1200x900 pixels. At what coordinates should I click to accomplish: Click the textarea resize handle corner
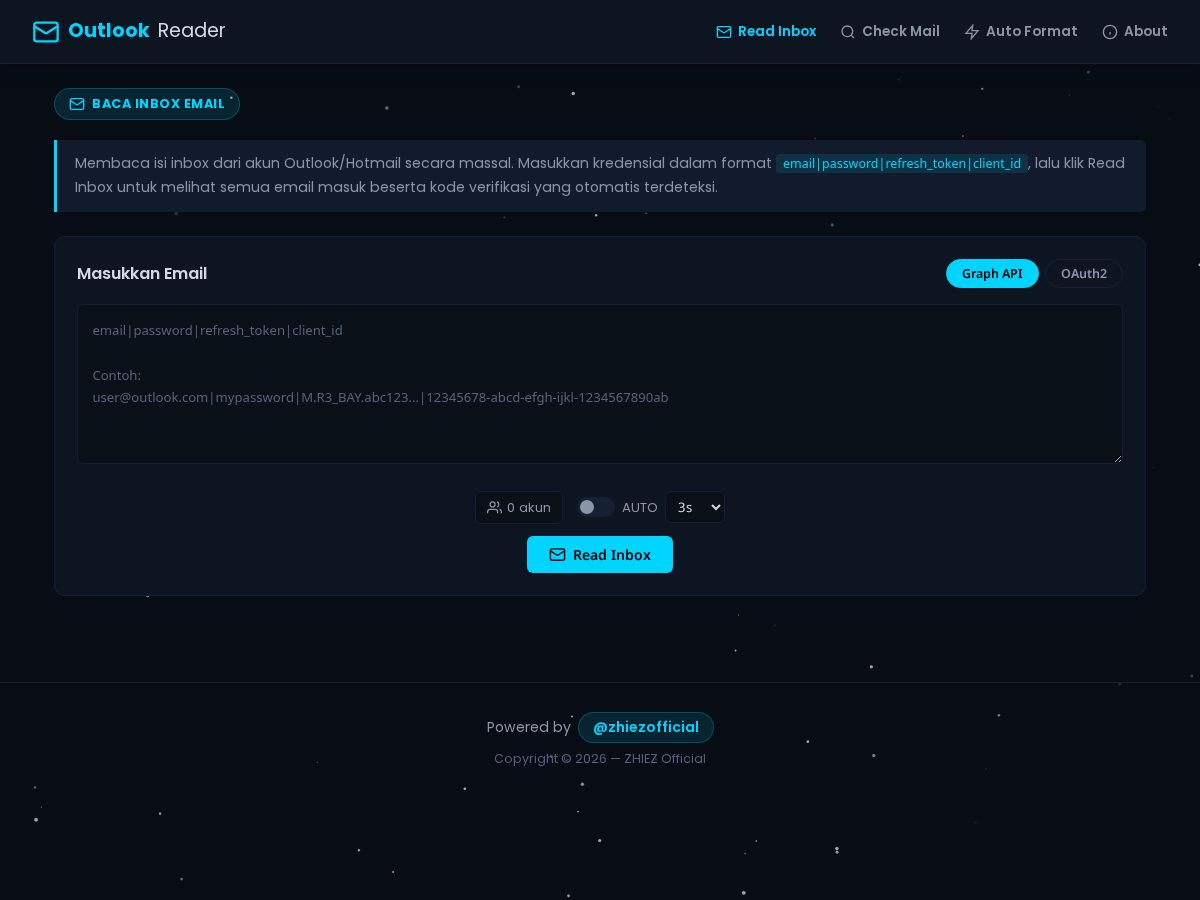click(x=1117, y=458)
